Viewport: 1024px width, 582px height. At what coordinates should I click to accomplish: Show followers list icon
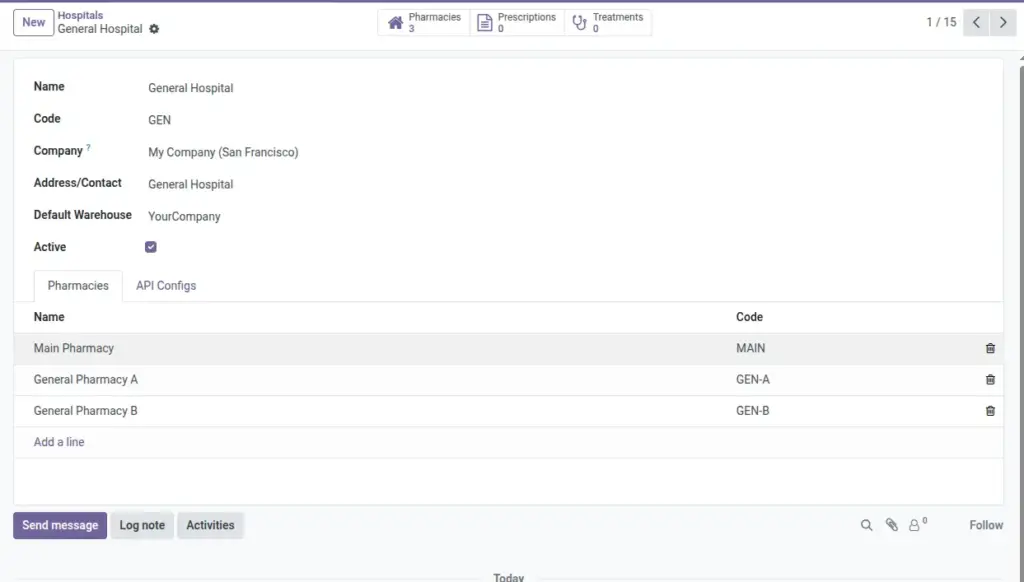[x=917, y=525]
